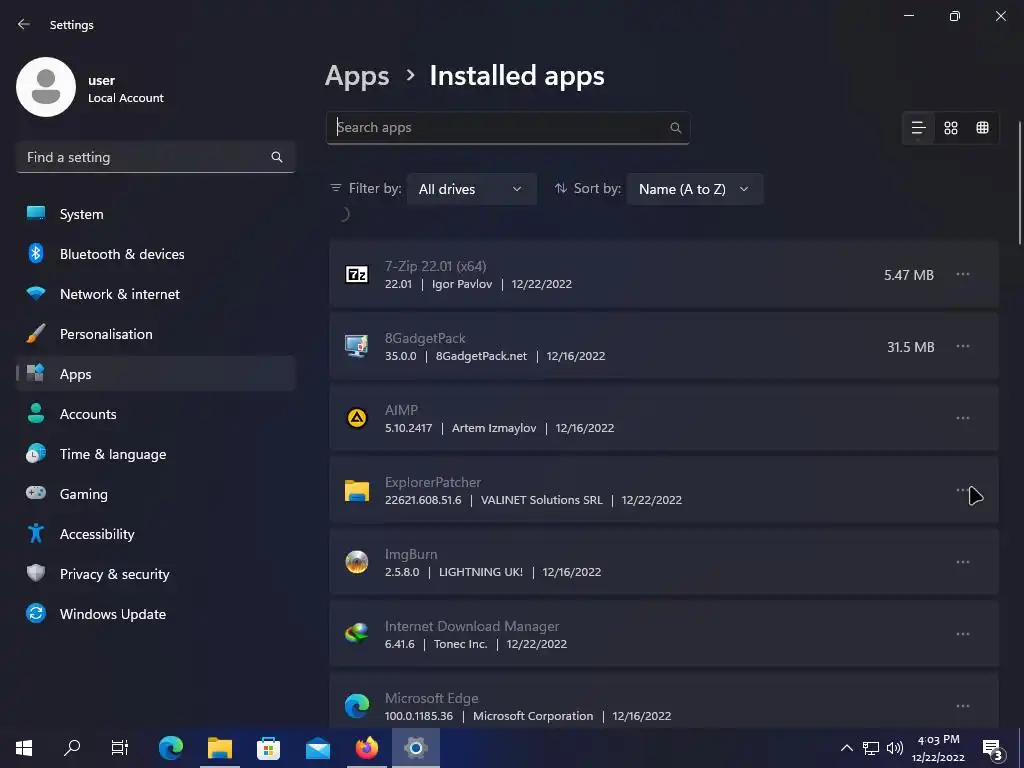This screenshot has width=1024, height=768.
Task: Open taskbar Search
Action: (x=72, y=748)
